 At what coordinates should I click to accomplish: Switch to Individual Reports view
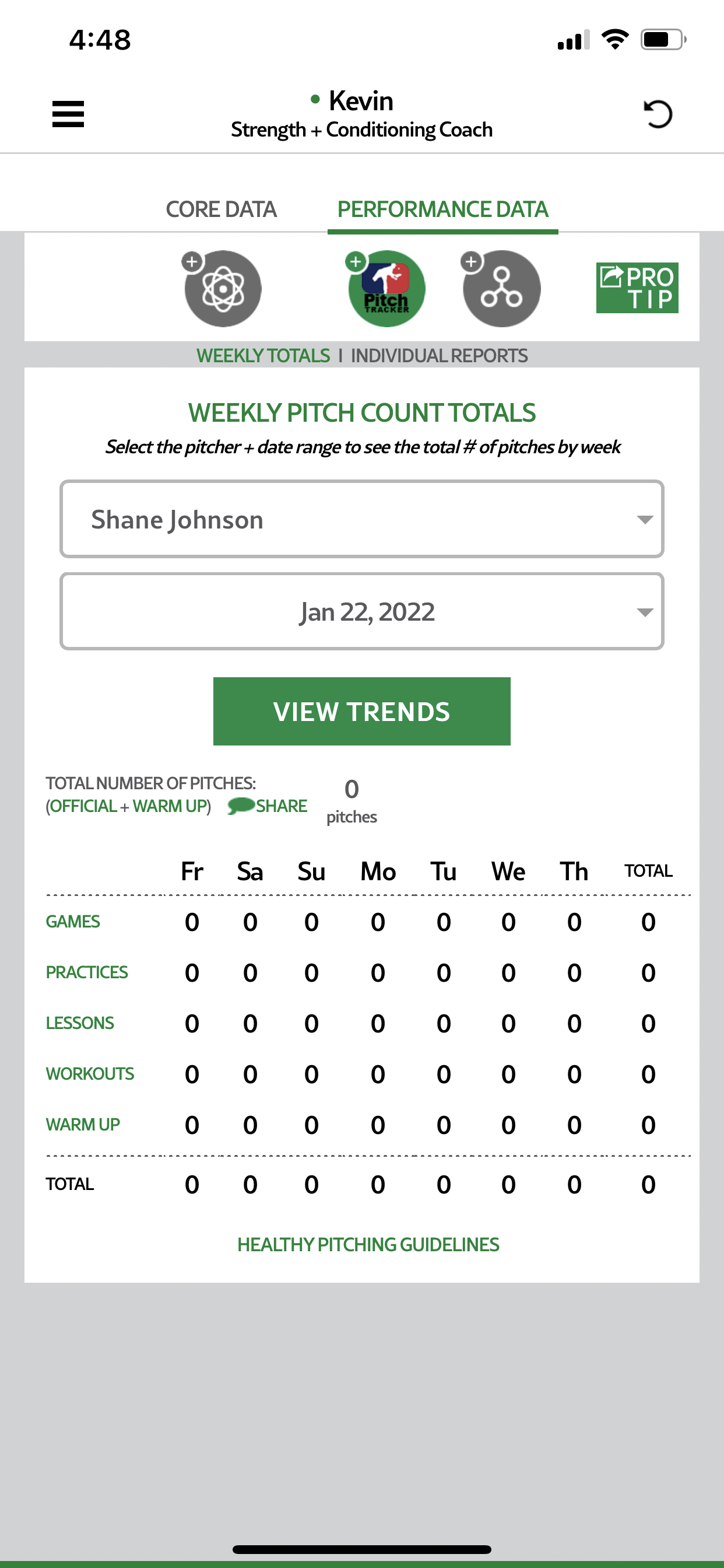pyautogui.click(x=439, y=355)
